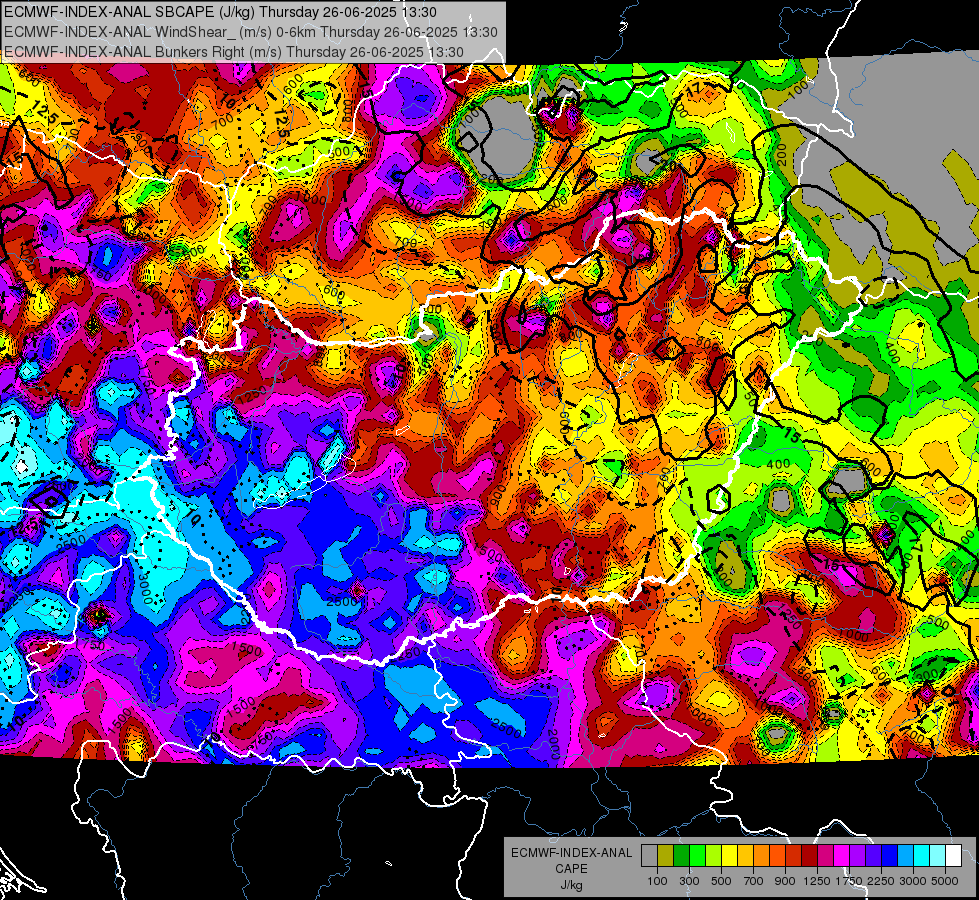Pick the amber legend swatch left of 700
The image size is (979, 900).
tap(745, 855)
